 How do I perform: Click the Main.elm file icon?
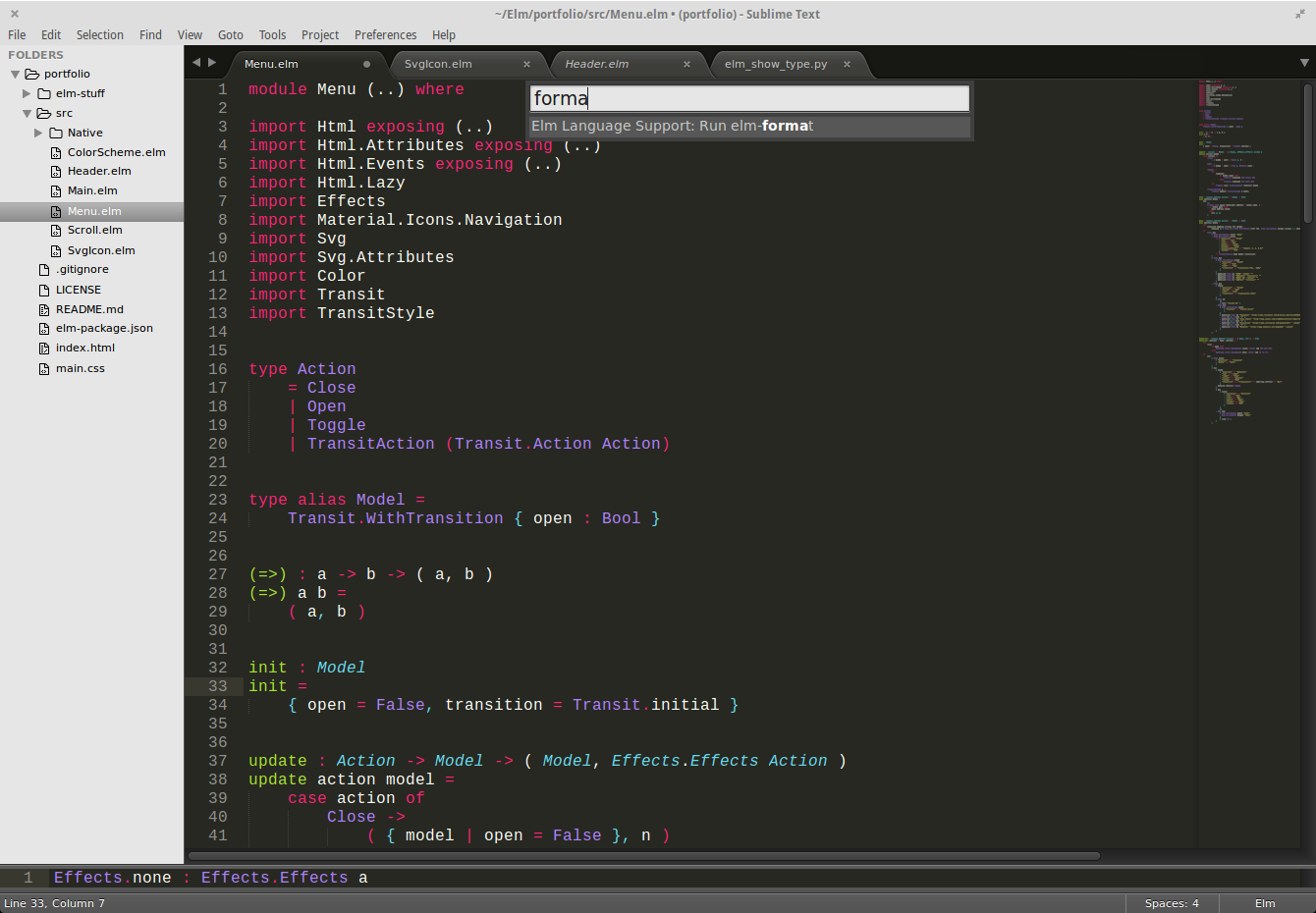[x=56, y=190]
